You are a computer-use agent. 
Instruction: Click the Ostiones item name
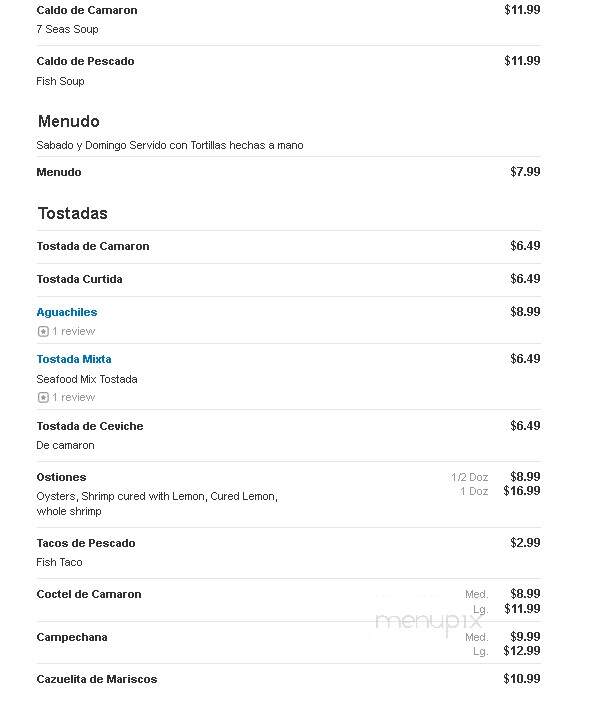[x=61, y=477]
